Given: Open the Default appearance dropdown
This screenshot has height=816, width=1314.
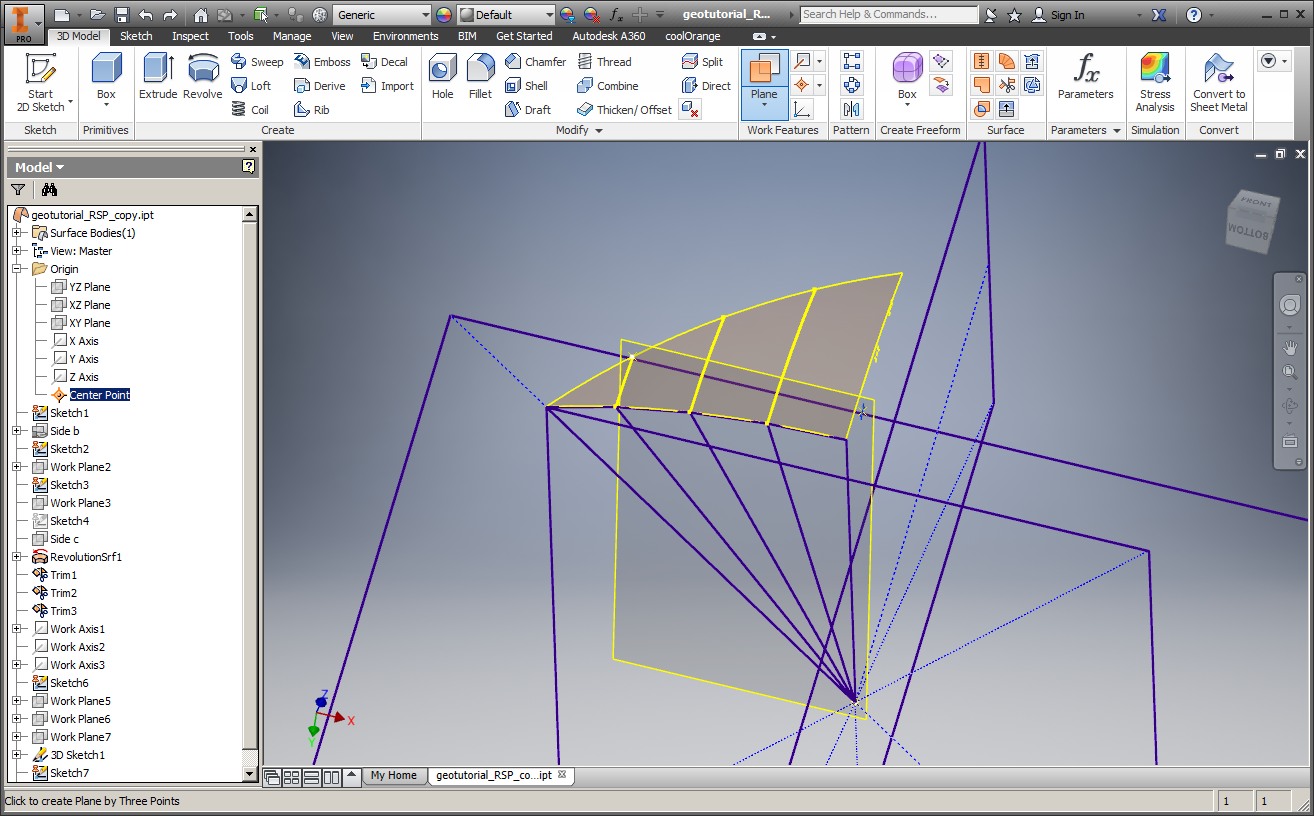Looking at the screenshot, I should (x=549, y=15).
